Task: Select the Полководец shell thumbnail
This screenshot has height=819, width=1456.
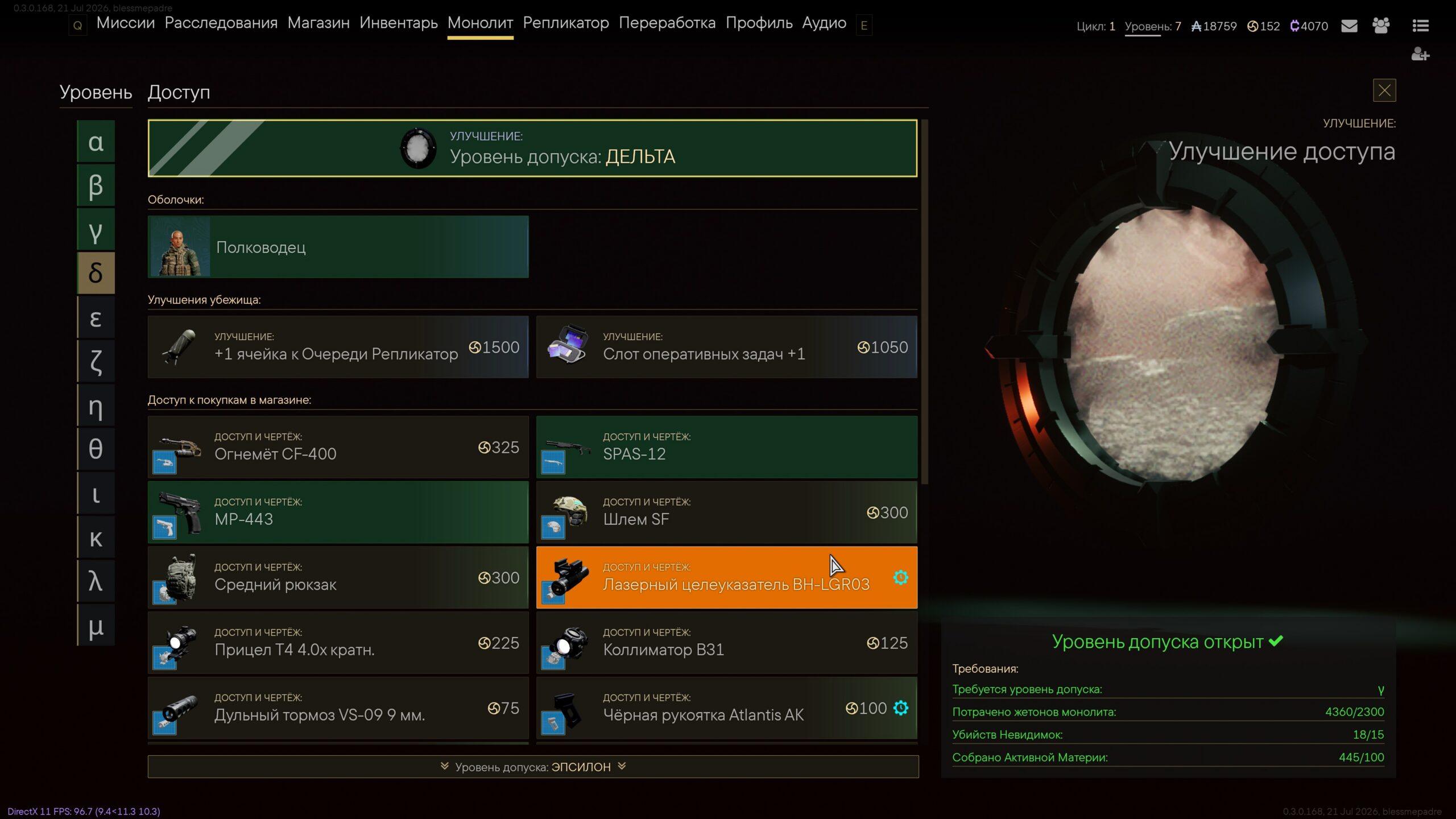Action: [x=180, y=247]
